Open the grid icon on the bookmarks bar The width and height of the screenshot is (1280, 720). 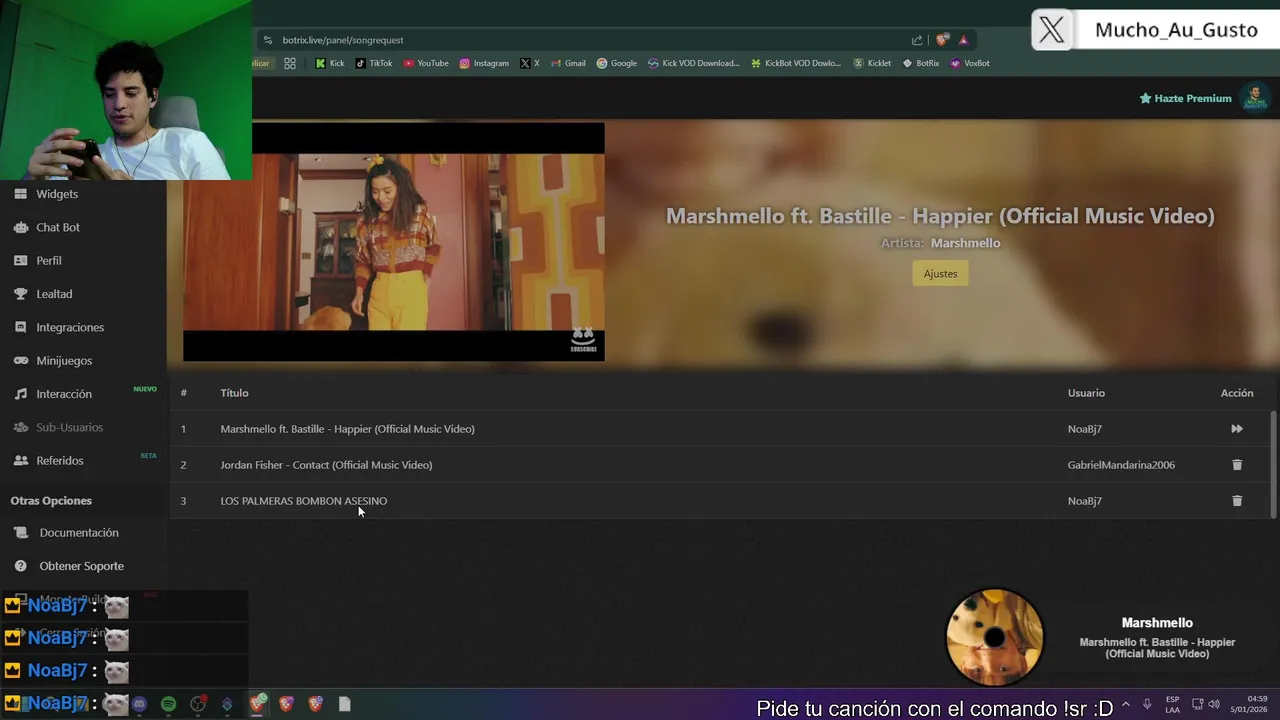(x=290, y=63)
